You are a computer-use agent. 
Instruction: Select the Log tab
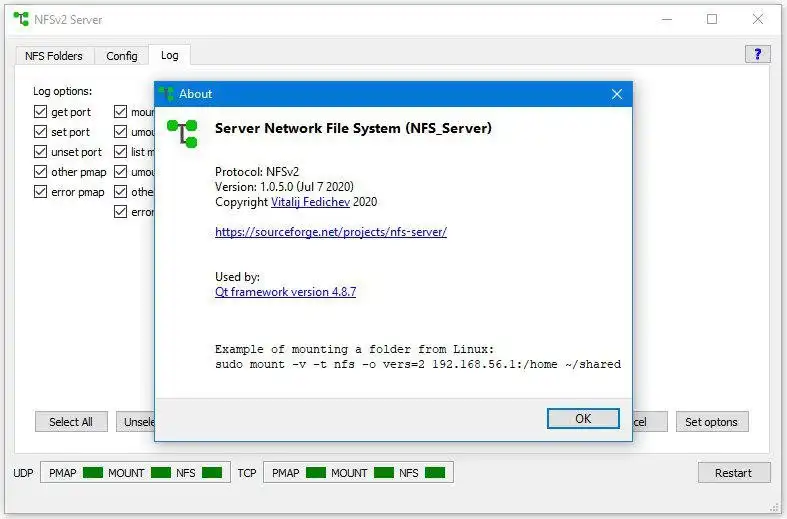170,55
